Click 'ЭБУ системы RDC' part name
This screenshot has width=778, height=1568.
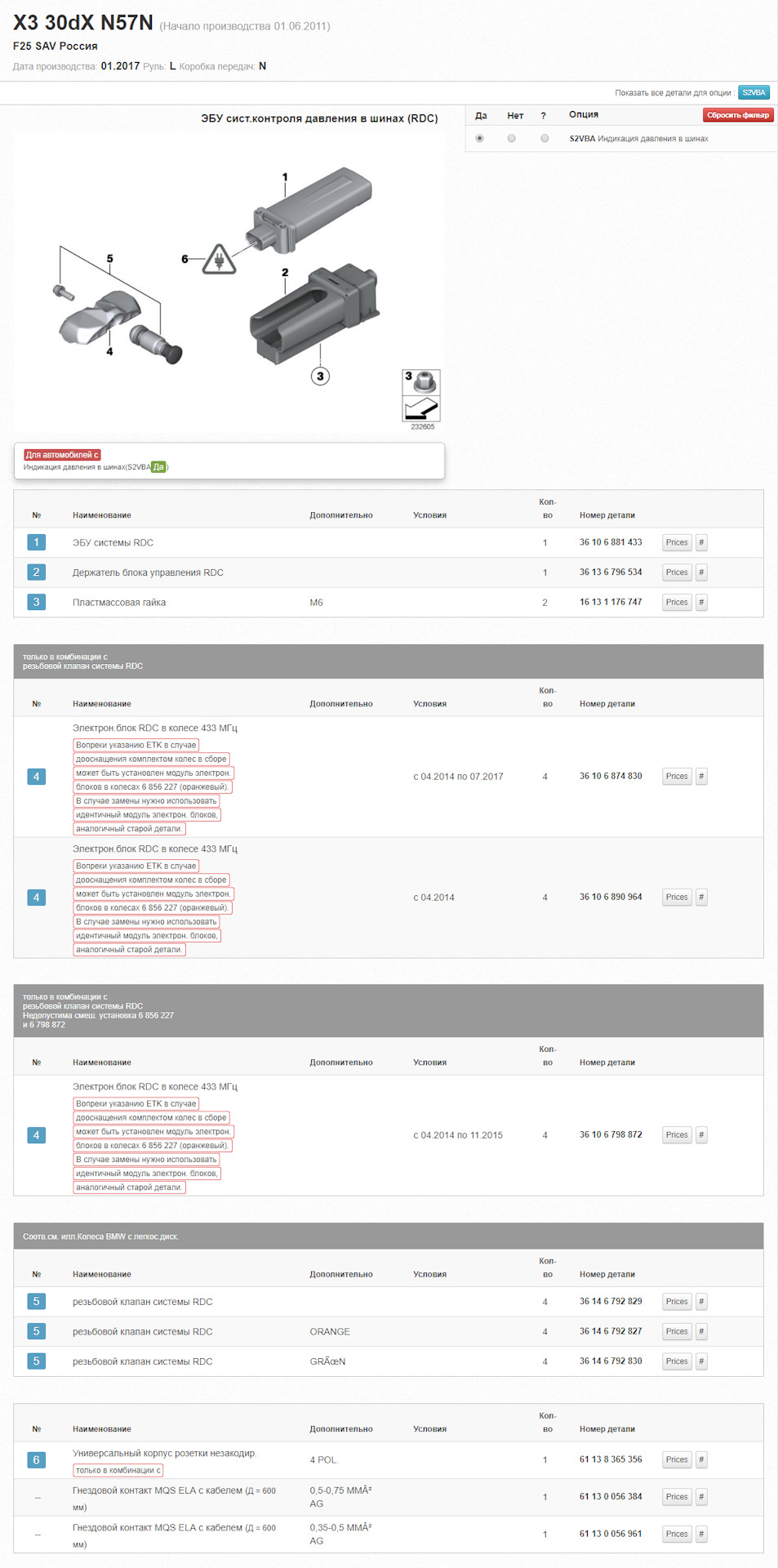click(113, 542)
